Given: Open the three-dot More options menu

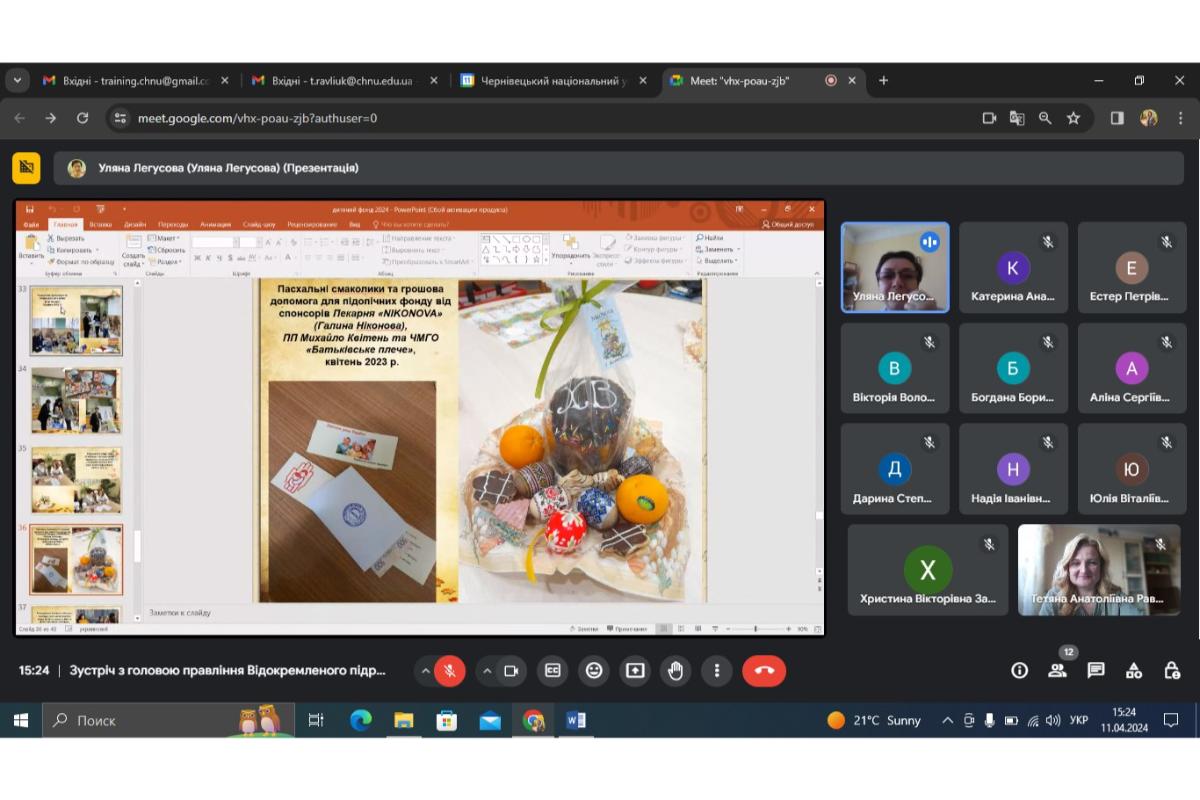Looking at the screenshot, I should [717, 670].
